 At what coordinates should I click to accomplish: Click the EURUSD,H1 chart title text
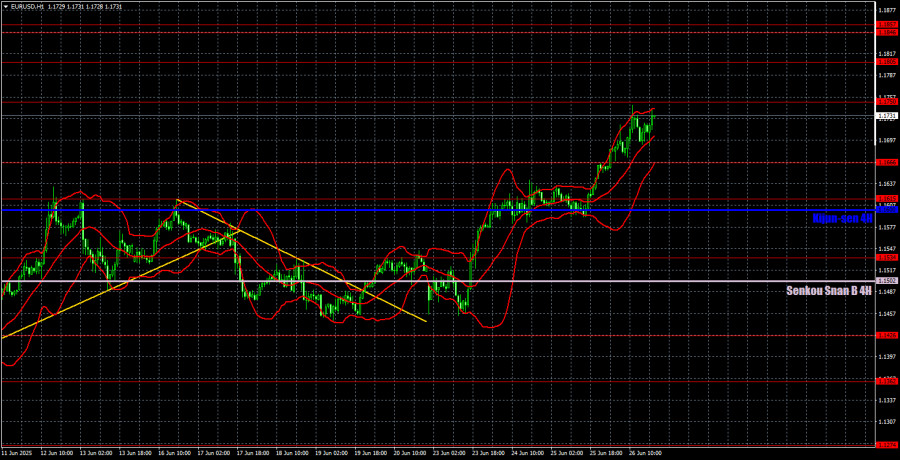(x=26, y=6)
